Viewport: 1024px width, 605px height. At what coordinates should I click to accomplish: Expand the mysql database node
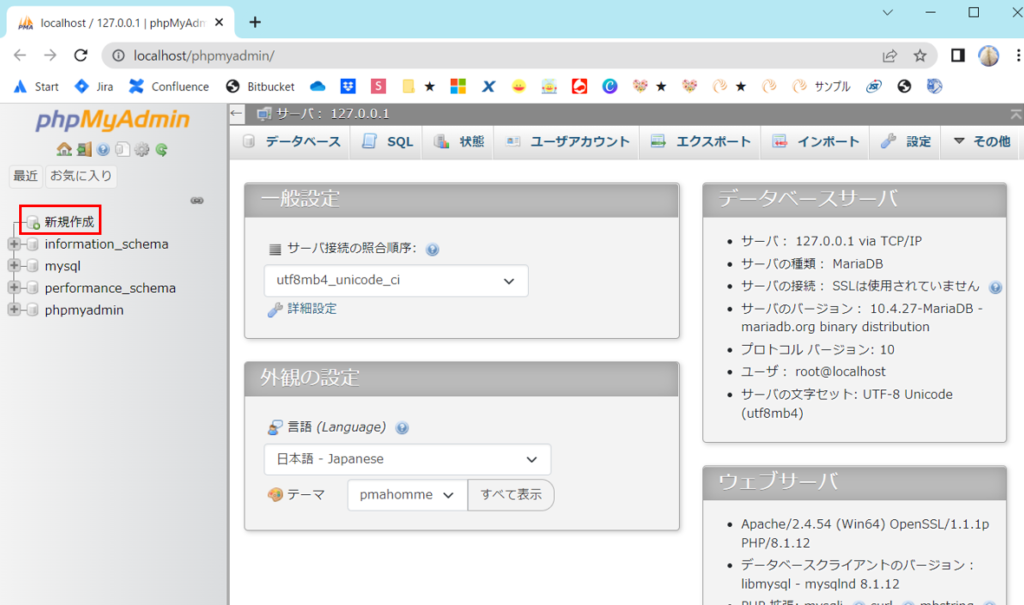(14, 266)
